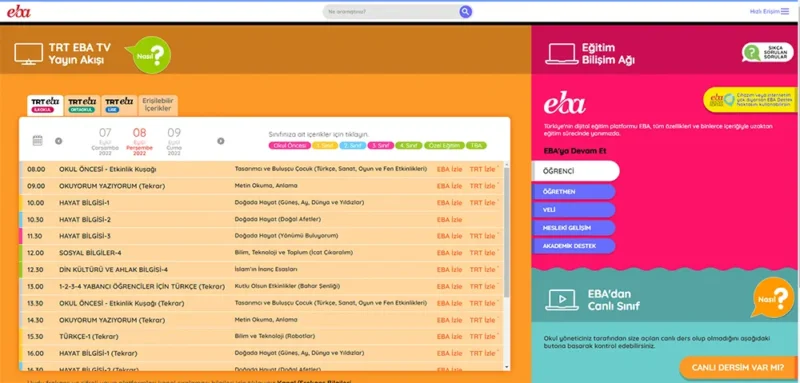Click EBA İzle for 10.30 Hayat Bilgisi-2
Screen dimensions: 800x383
449,220
